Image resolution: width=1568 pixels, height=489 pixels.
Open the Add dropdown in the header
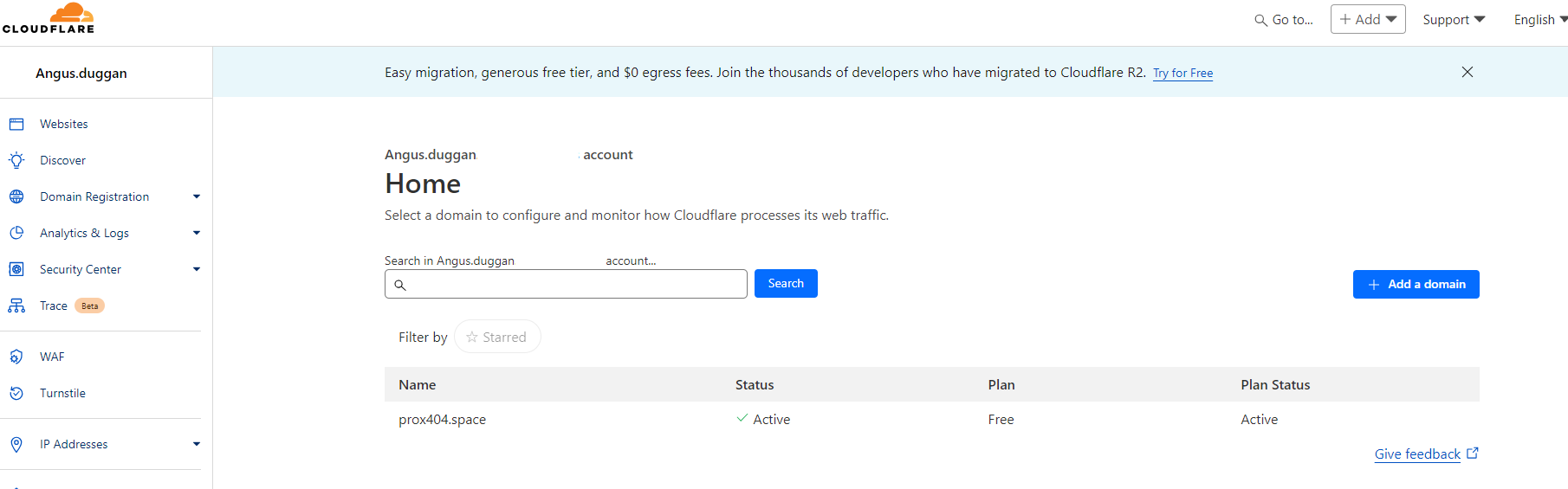tap(1368, 19)
